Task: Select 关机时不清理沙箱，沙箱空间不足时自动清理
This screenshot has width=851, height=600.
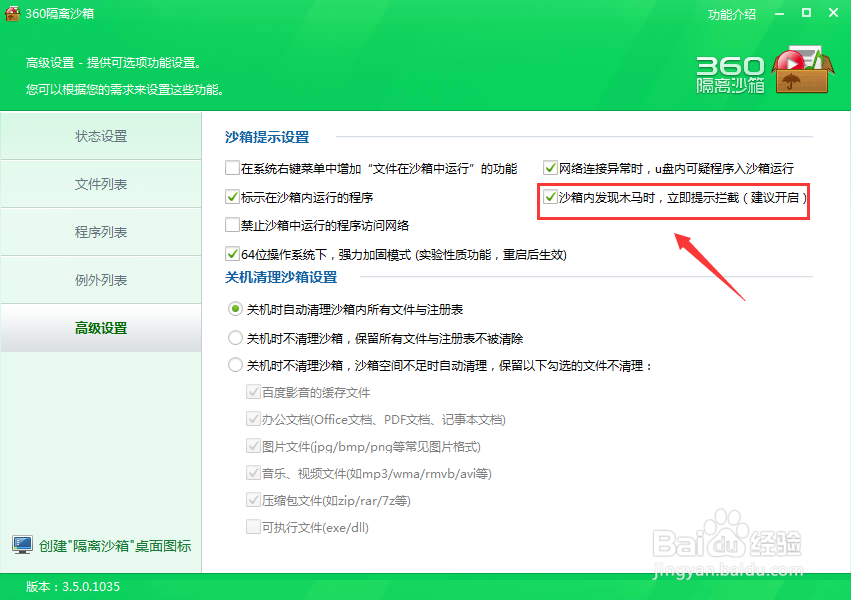Action: coord(235,365)
